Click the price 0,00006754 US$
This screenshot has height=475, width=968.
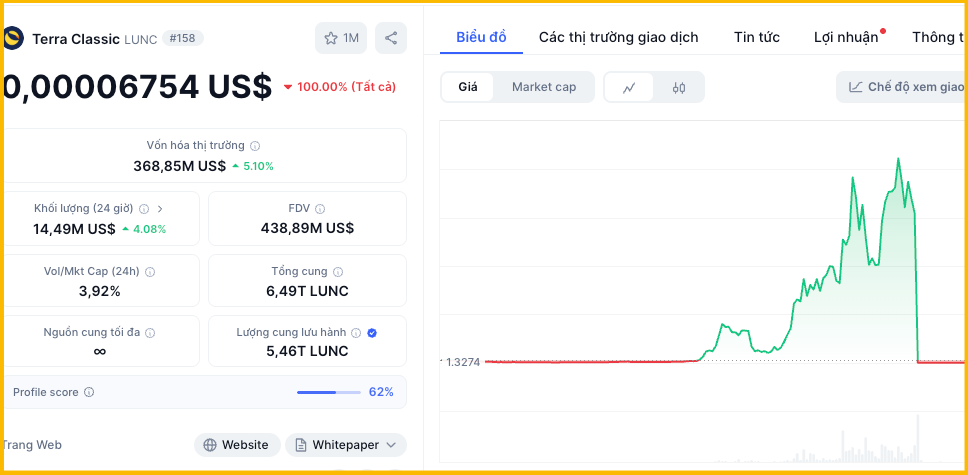pos(136,86)
